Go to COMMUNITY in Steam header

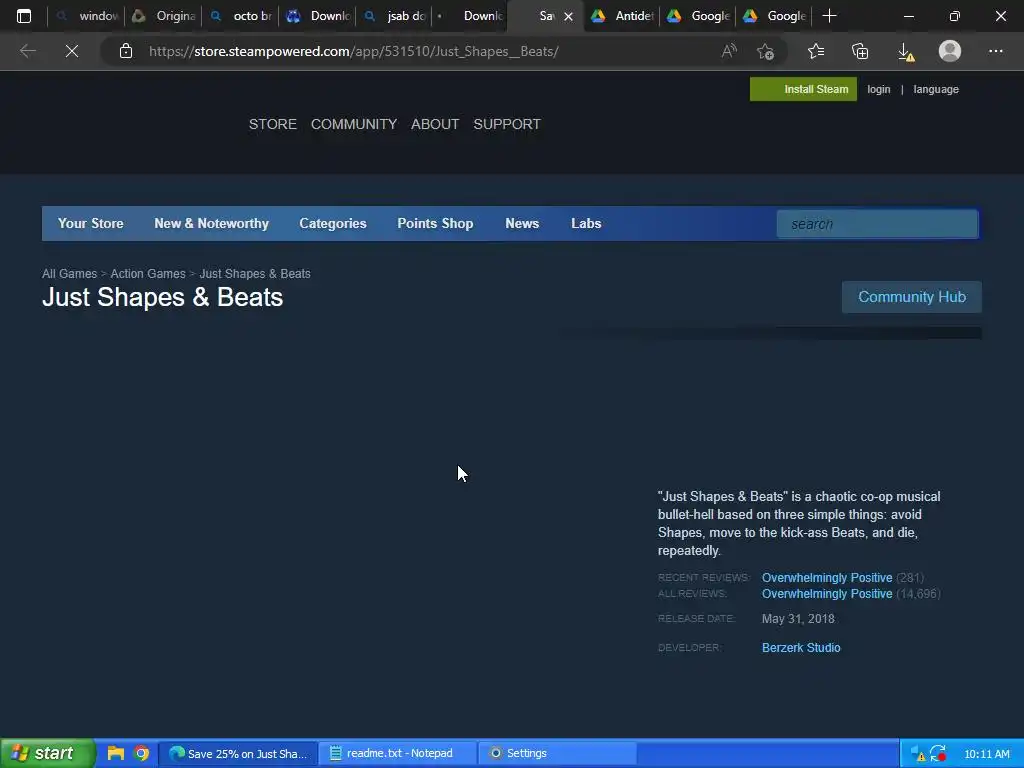point(353,124)
